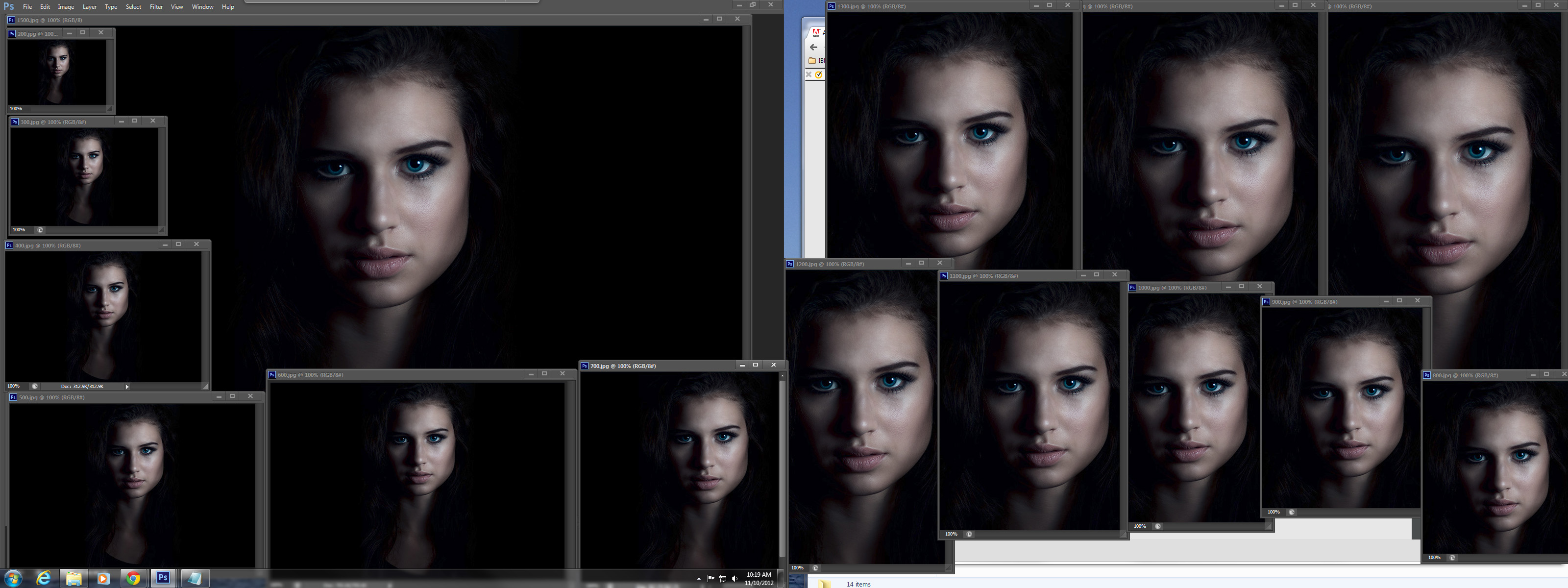Open the Window menu

click(x=202, y=7)
